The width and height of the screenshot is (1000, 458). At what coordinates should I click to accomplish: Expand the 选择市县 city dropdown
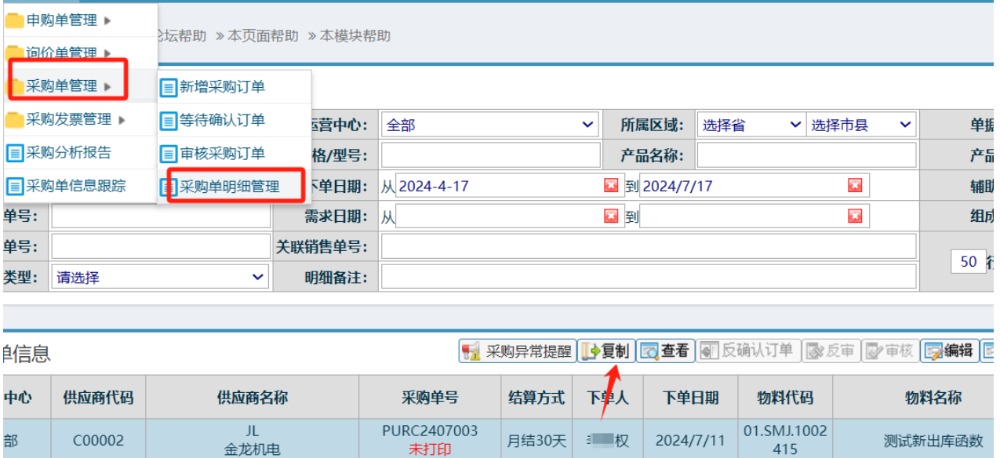click(x=861, y=125)
